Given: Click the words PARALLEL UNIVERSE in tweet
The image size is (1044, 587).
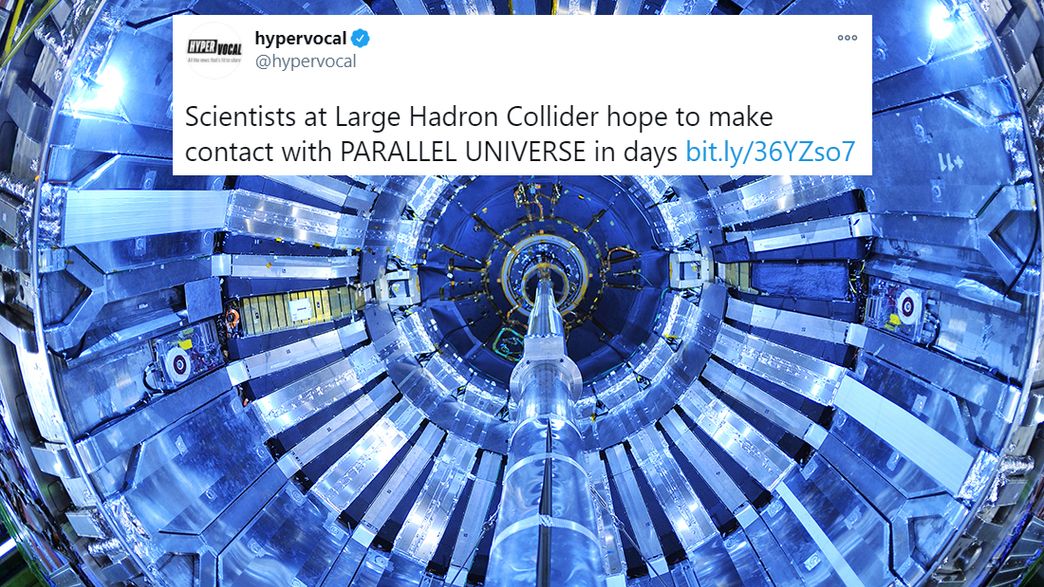Looking at the screenshot, I should click(463, 152).
